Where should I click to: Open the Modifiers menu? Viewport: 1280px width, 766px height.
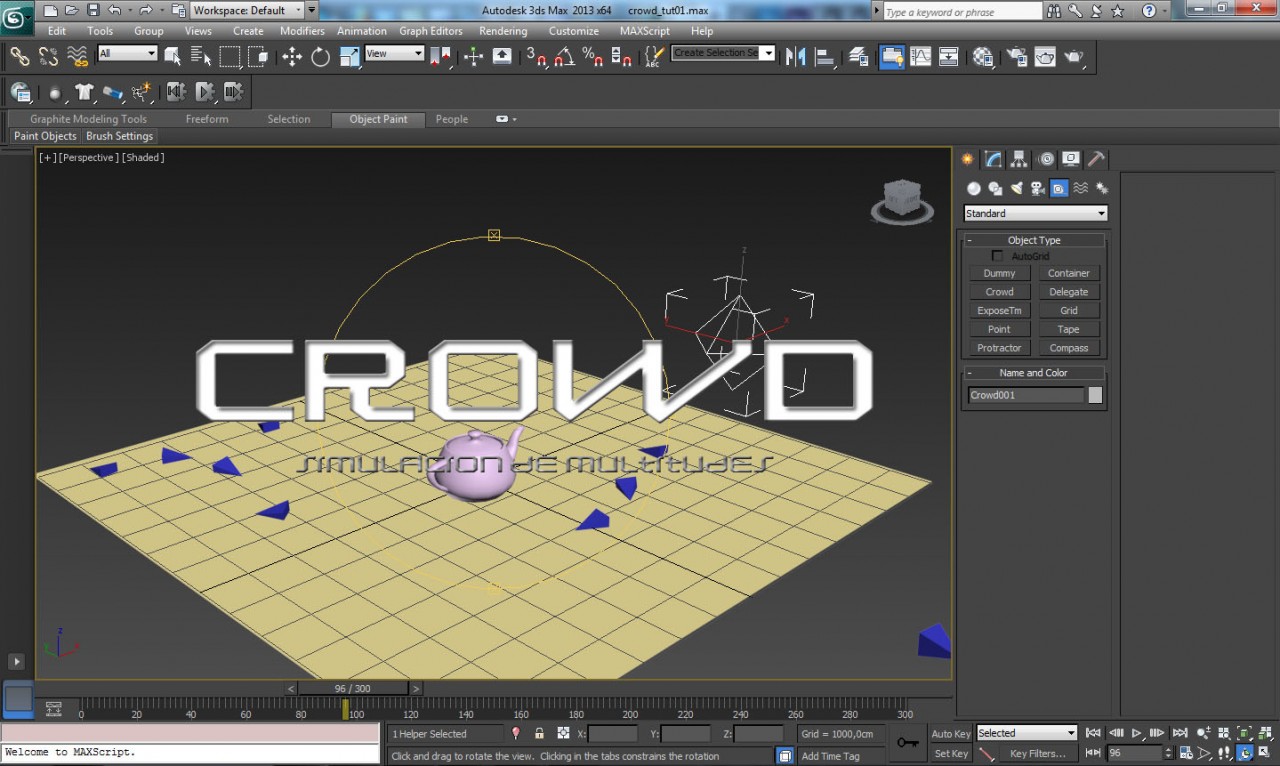(x=302, y=31)
